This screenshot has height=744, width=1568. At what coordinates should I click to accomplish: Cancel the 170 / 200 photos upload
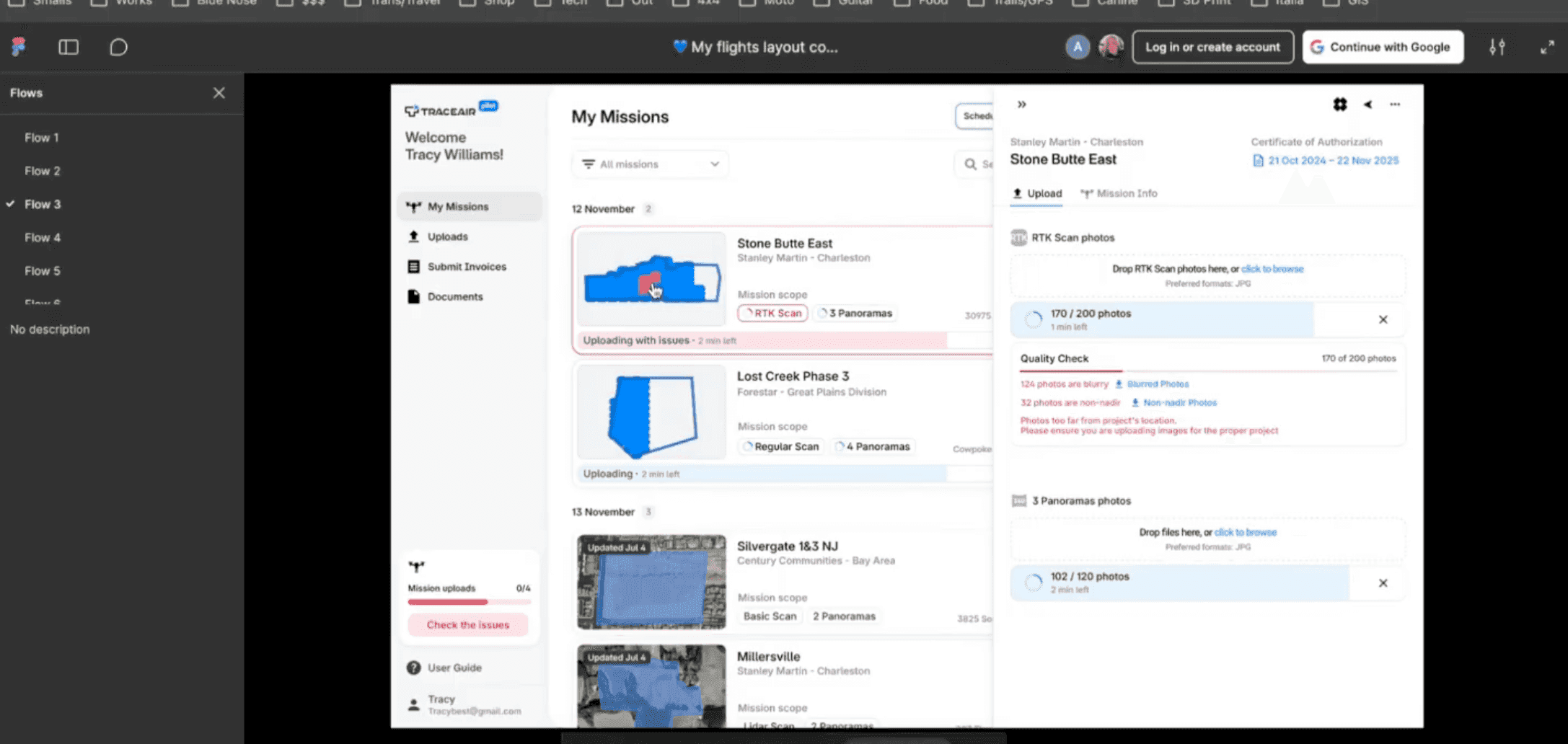tap(1383, 319)
